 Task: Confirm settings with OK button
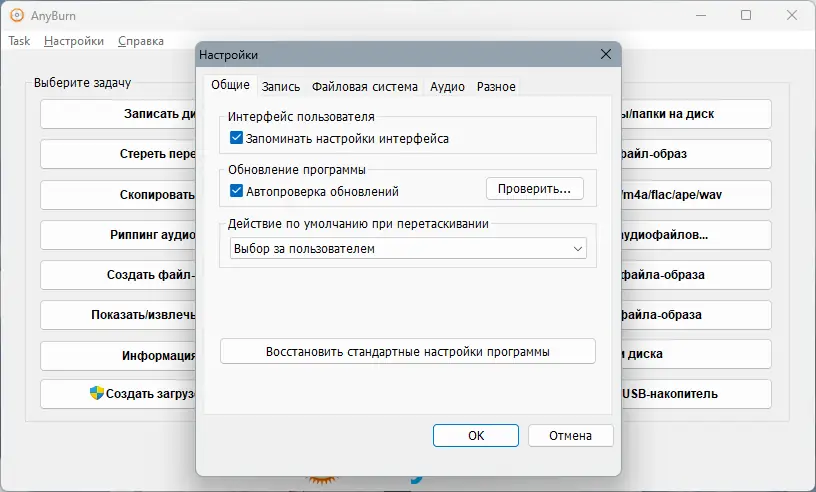(x=476, y=436)
